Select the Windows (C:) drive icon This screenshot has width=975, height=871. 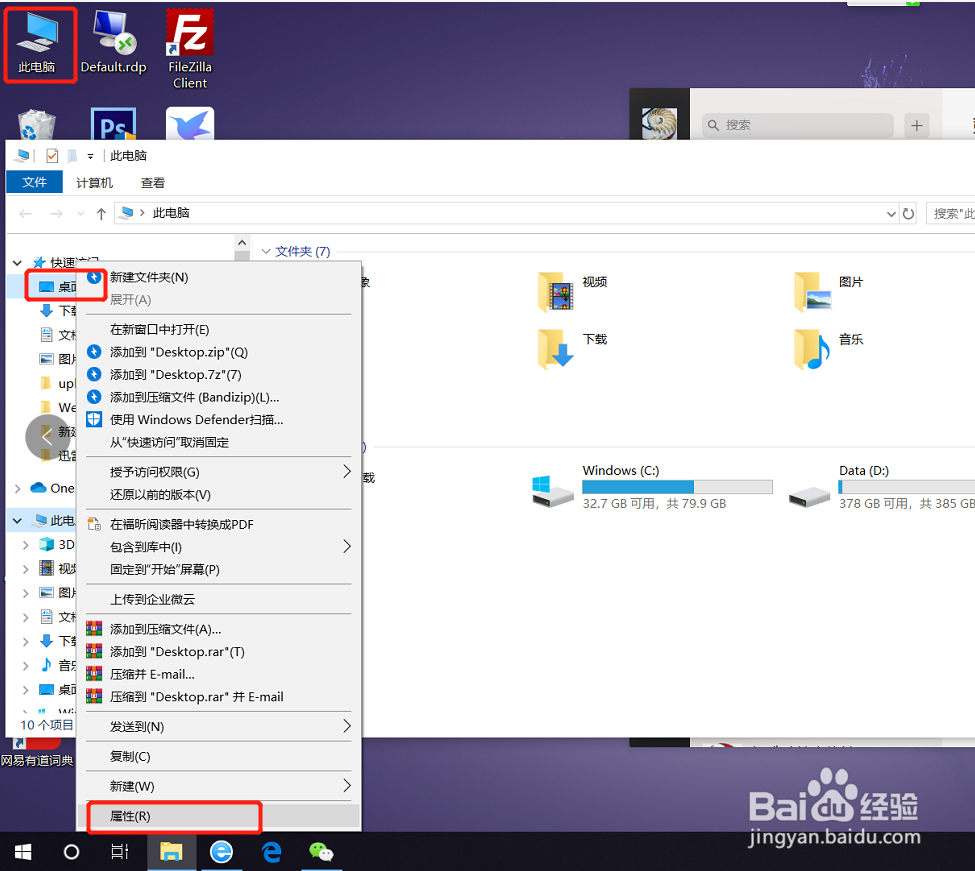click(553, 491)
